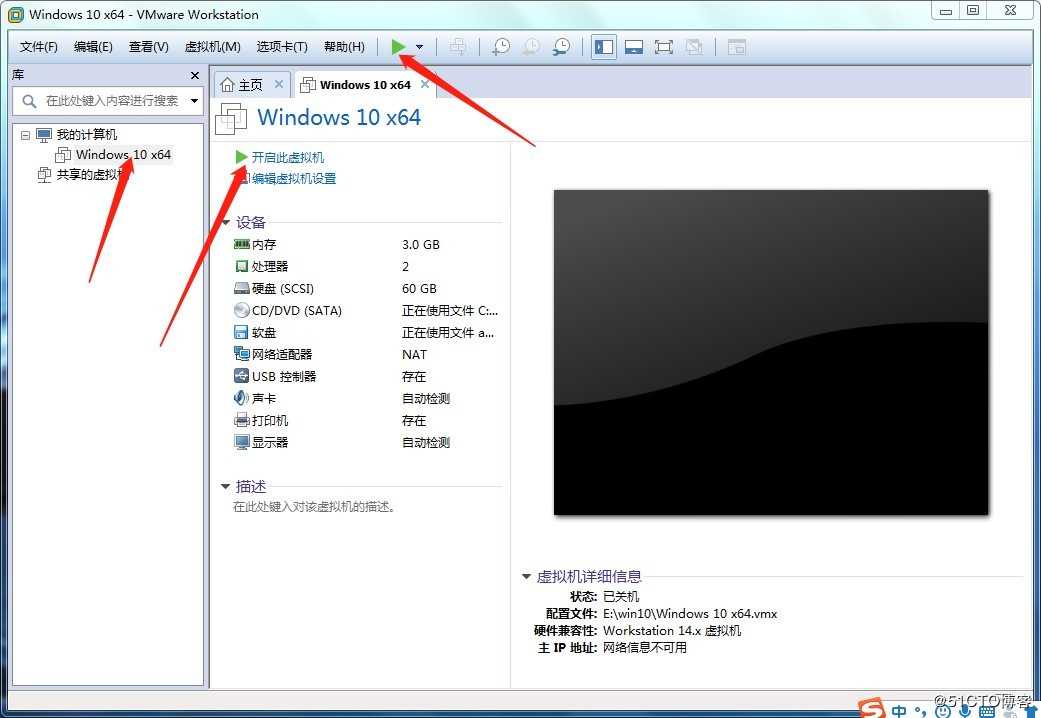This screenshot has width=1041, height=718.
Task: Open the 编辑(E) menu
Action: click(x=93, y=46)
